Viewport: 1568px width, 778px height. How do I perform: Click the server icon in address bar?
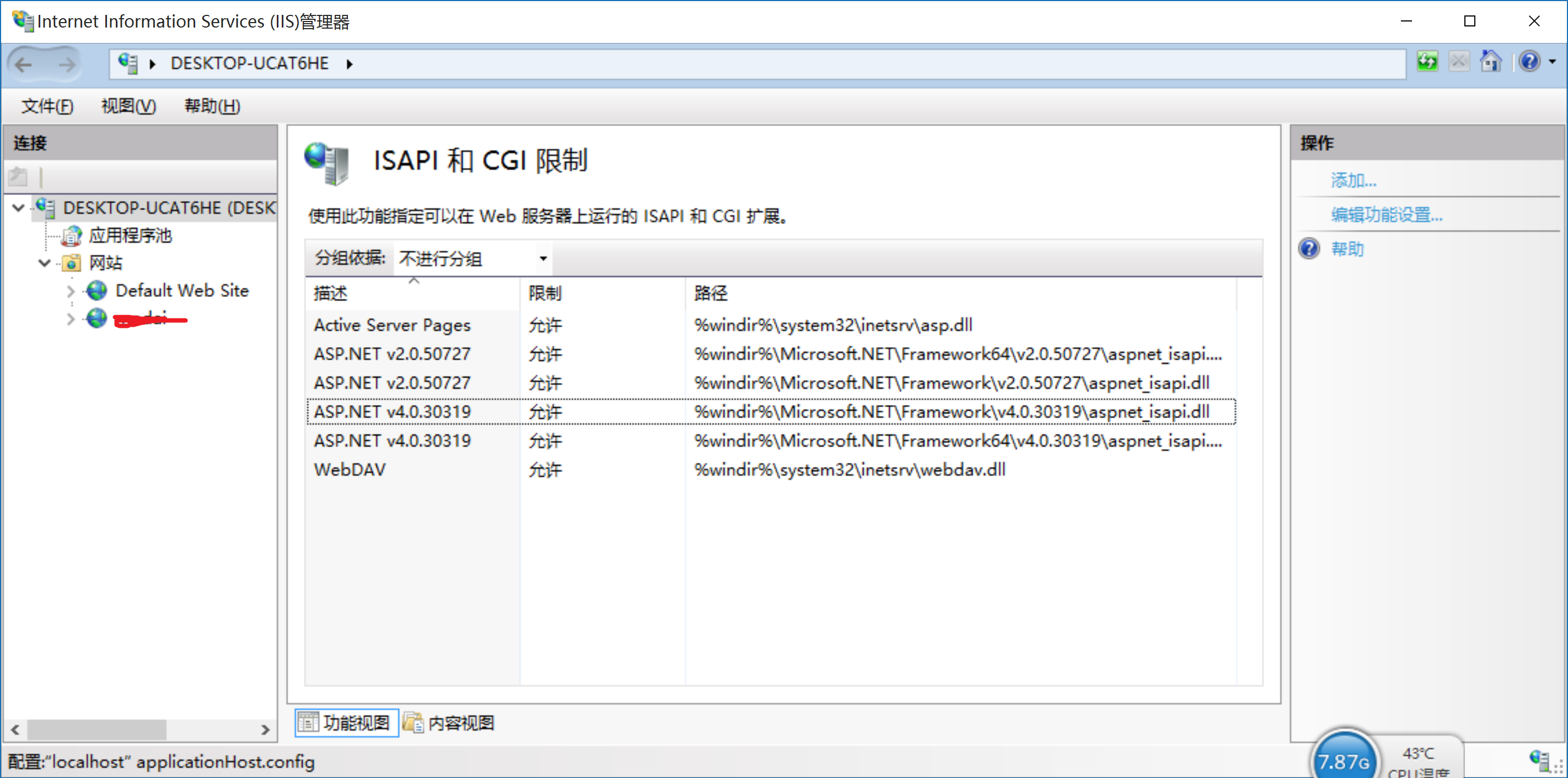pyautogui.click(x=128, y=63)
